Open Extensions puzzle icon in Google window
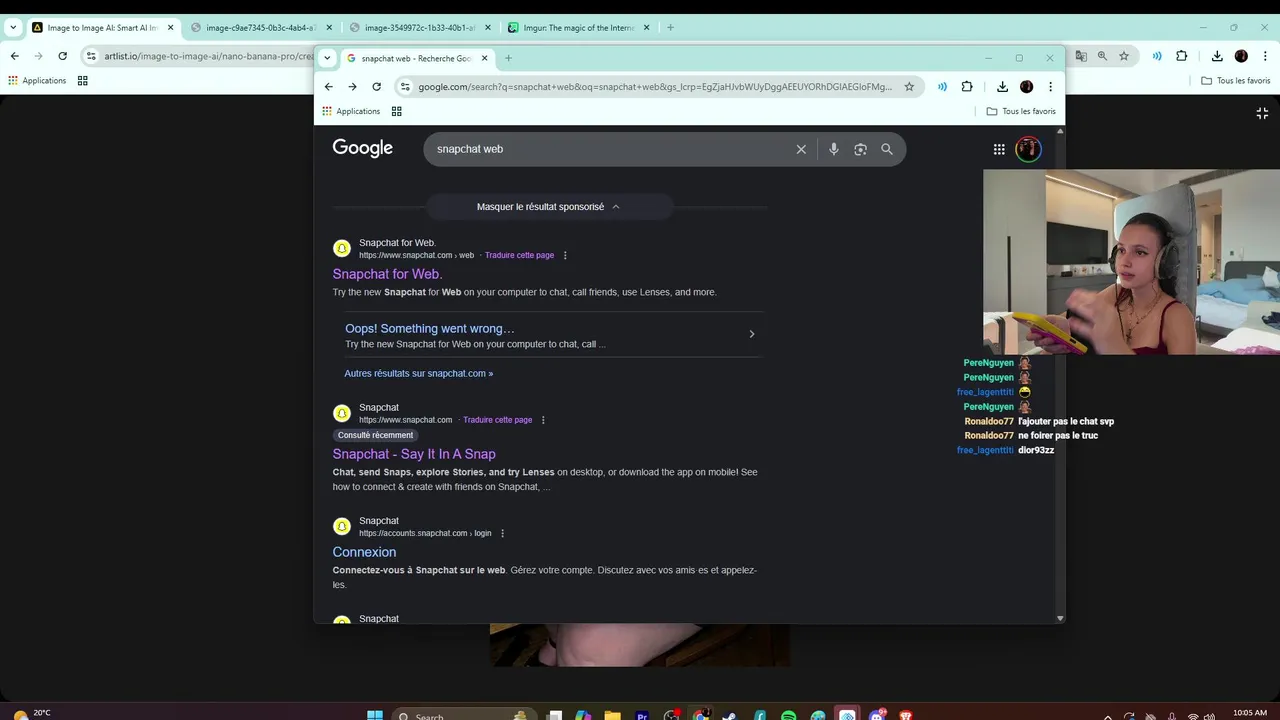The height and width of the screenshot is (720, 1280). [x=967, y=87]
